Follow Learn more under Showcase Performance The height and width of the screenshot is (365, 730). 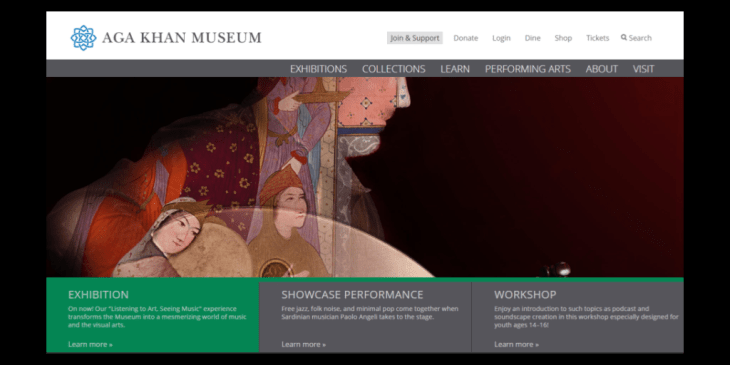[x=304, y=345]
